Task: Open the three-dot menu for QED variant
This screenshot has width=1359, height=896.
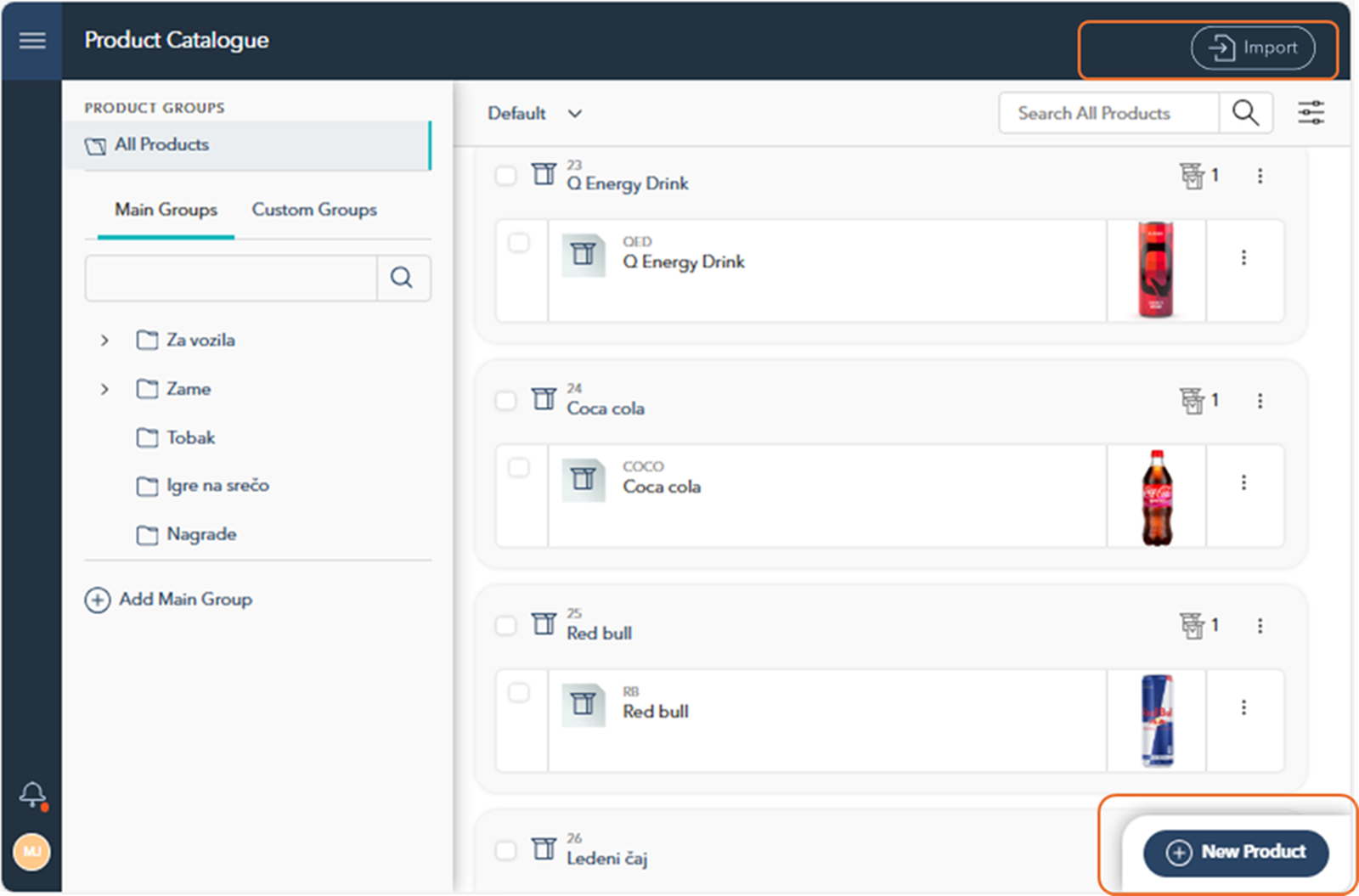Action: tap(1243, 257)
